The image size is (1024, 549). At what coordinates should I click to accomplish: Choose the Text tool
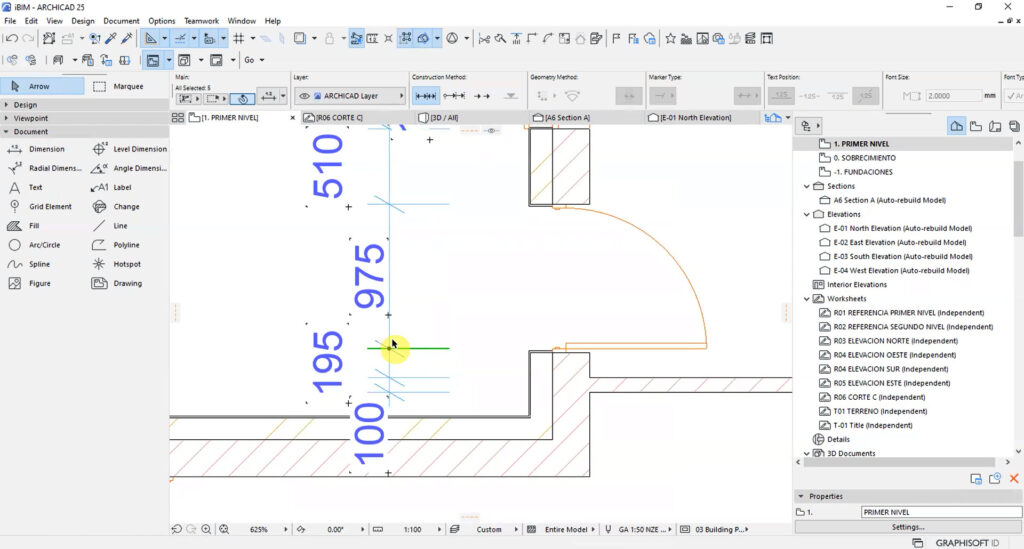(x=26, y=187)
